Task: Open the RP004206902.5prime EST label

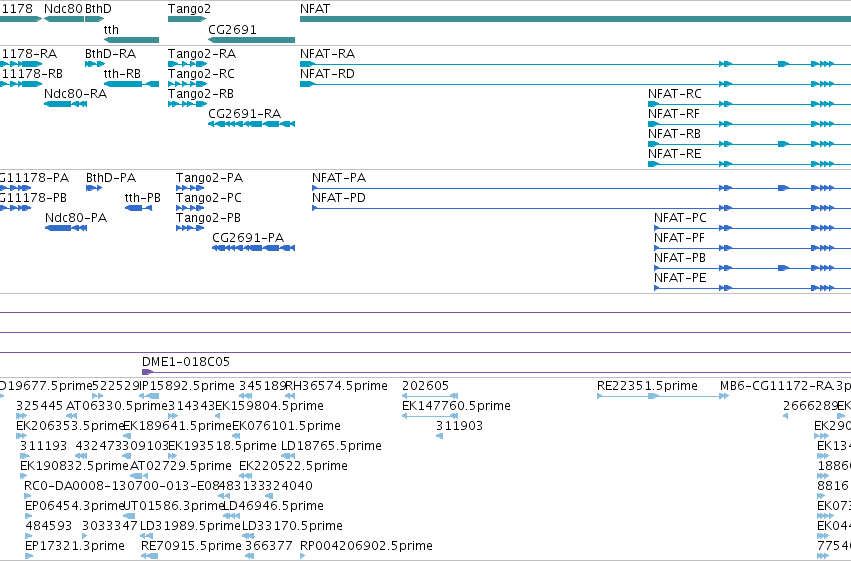Action: 366,546
